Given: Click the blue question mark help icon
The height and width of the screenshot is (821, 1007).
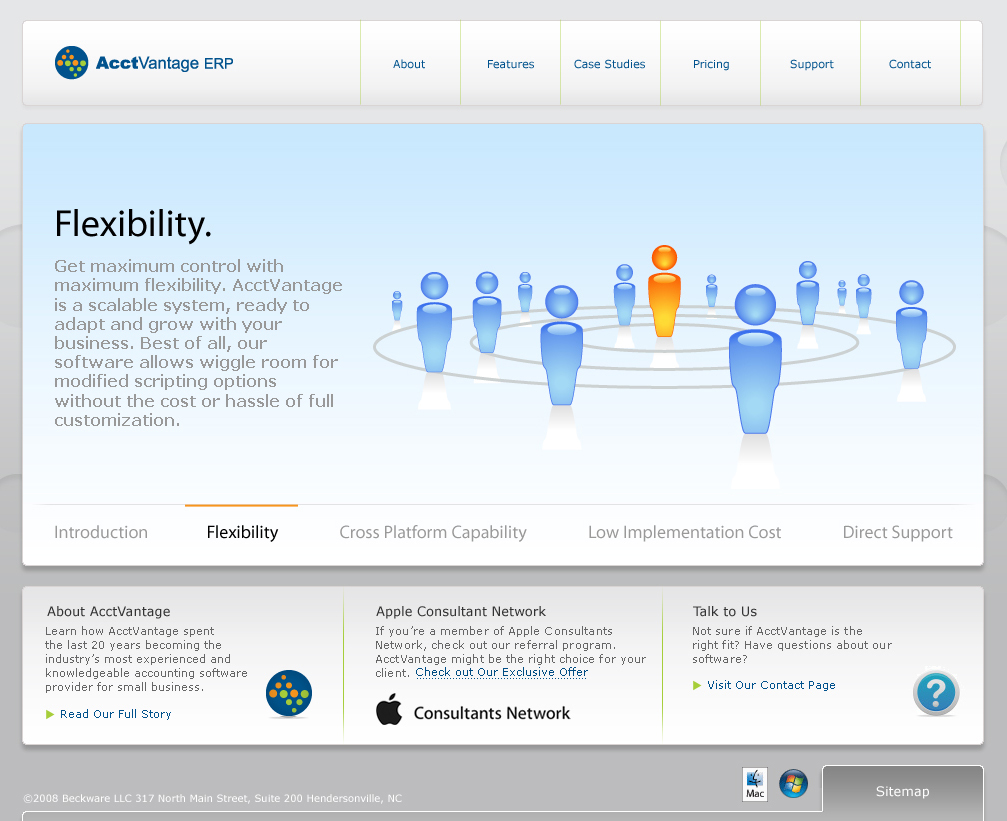Looking at the screenshot, I should pos(936,693).
